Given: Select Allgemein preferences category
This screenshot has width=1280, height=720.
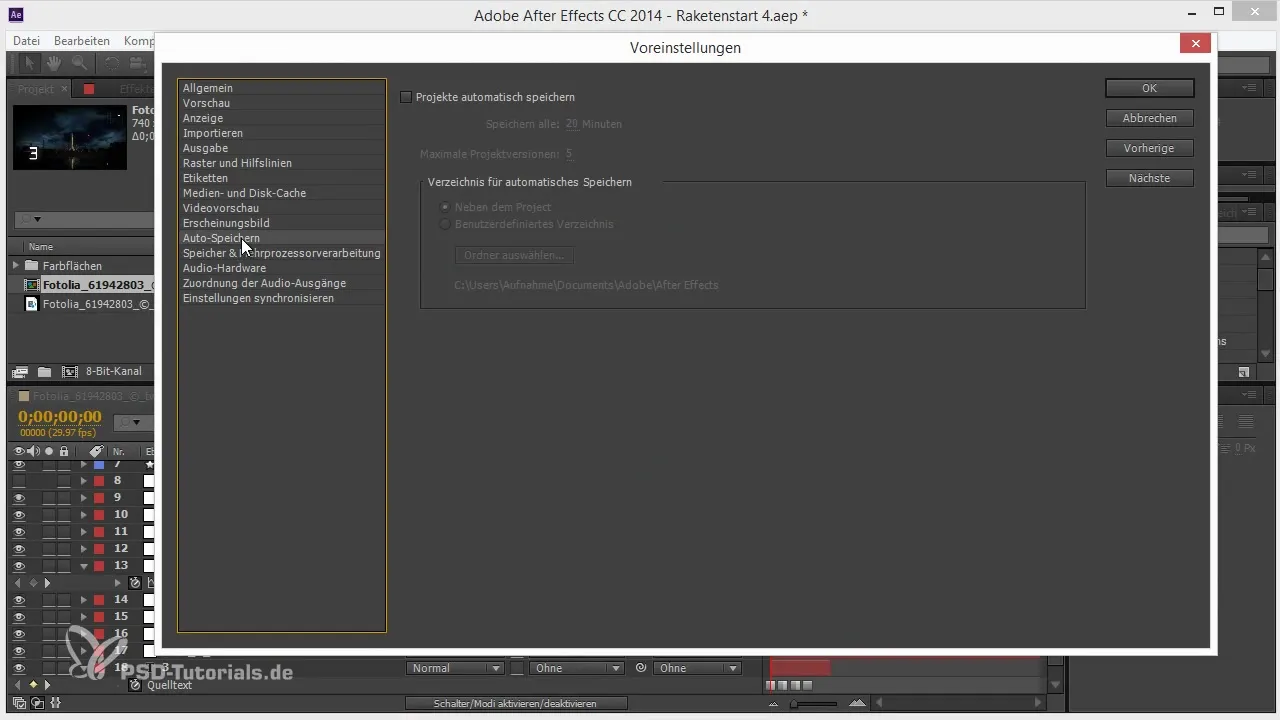Looking at the screenshot, I should (x=282, y=88).
